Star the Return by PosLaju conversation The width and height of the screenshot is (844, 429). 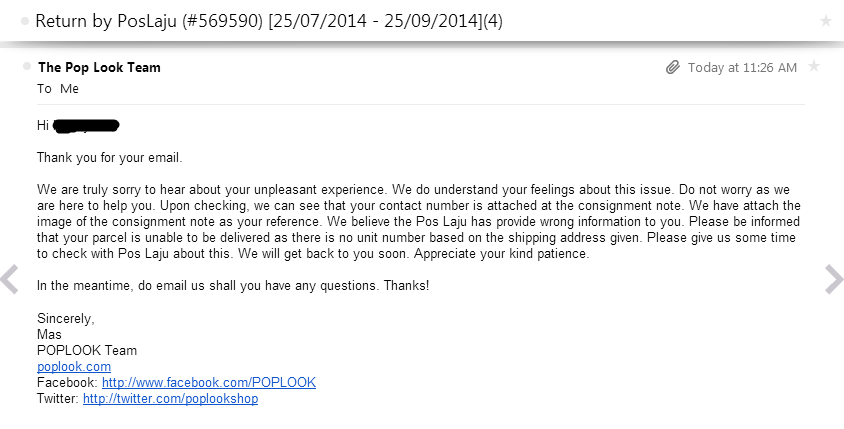[x=825, y=21]
